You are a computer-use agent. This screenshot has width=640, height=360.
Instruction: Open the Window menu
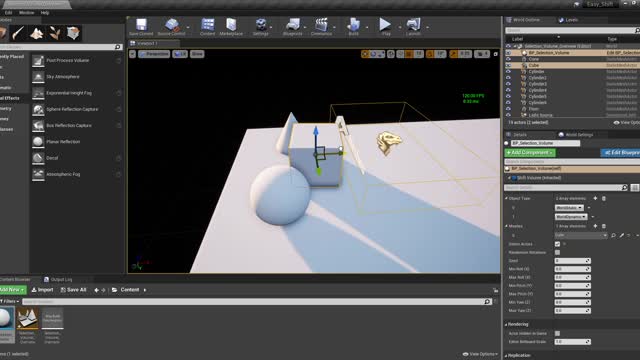pos(27,13)
